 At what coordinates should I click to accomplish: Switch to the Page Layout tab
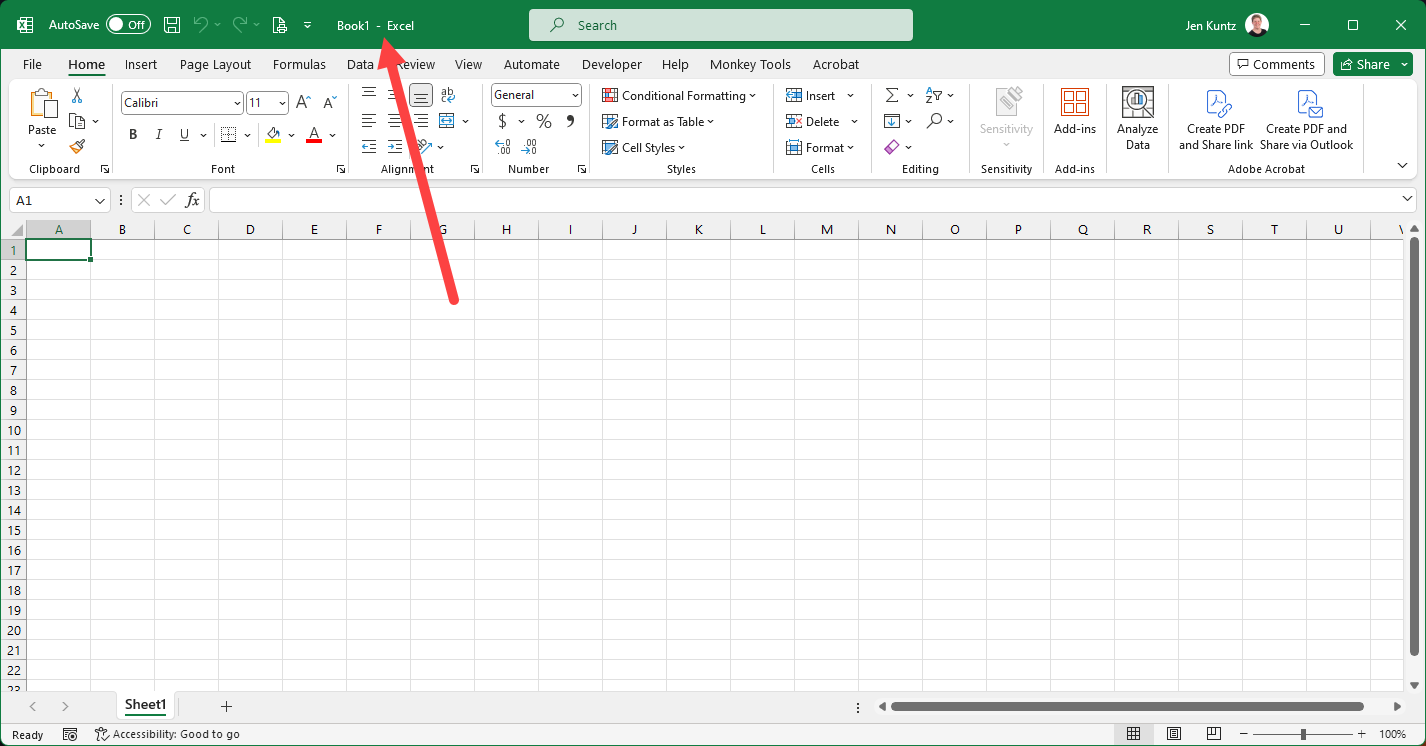click(x=215, y=64)
